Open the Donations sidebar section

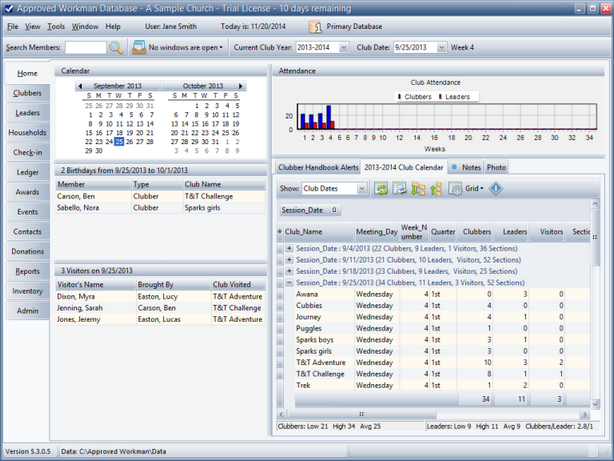tap(27, 251)
